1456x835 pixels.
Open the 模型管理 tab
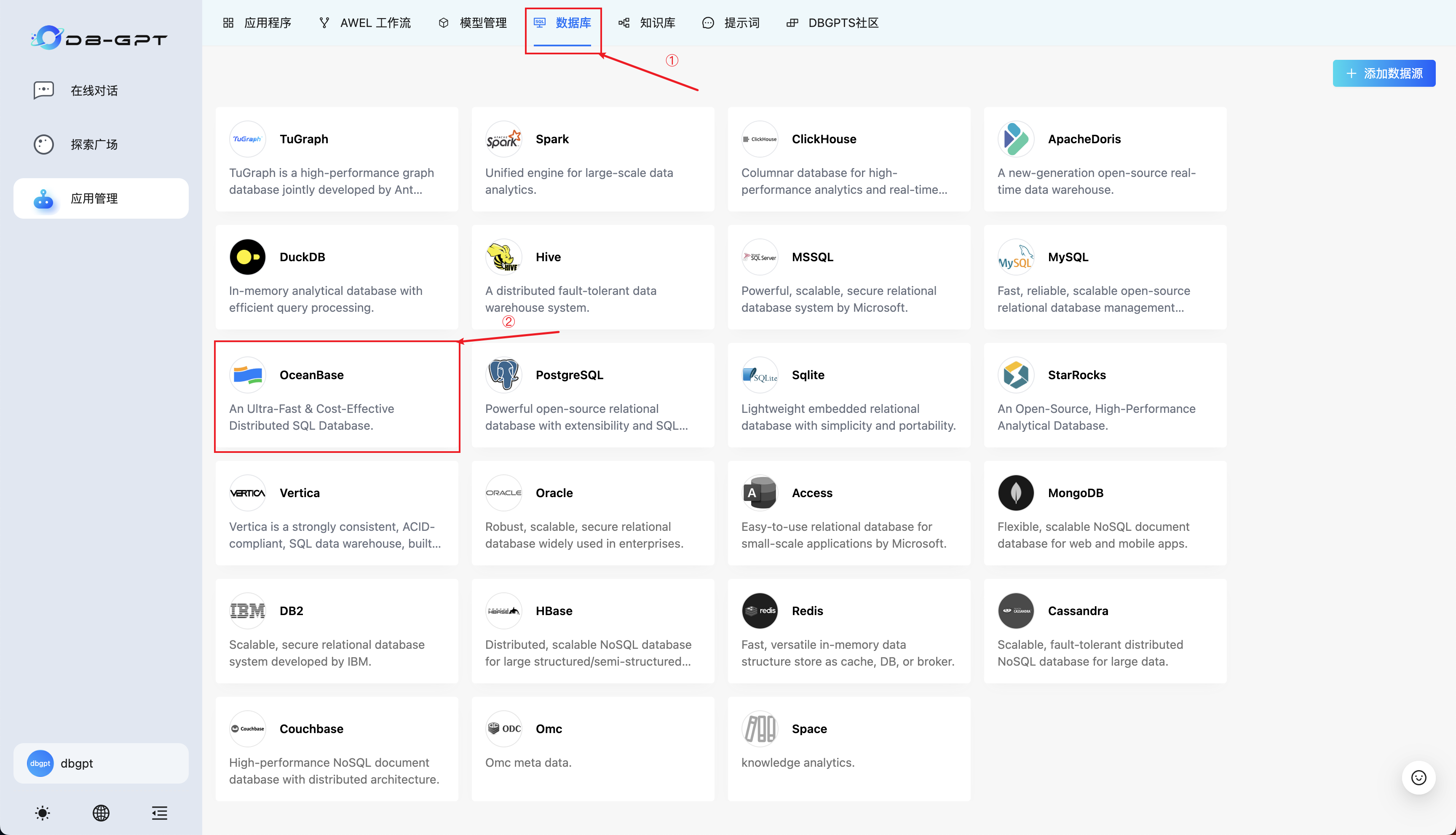(473, 23)
